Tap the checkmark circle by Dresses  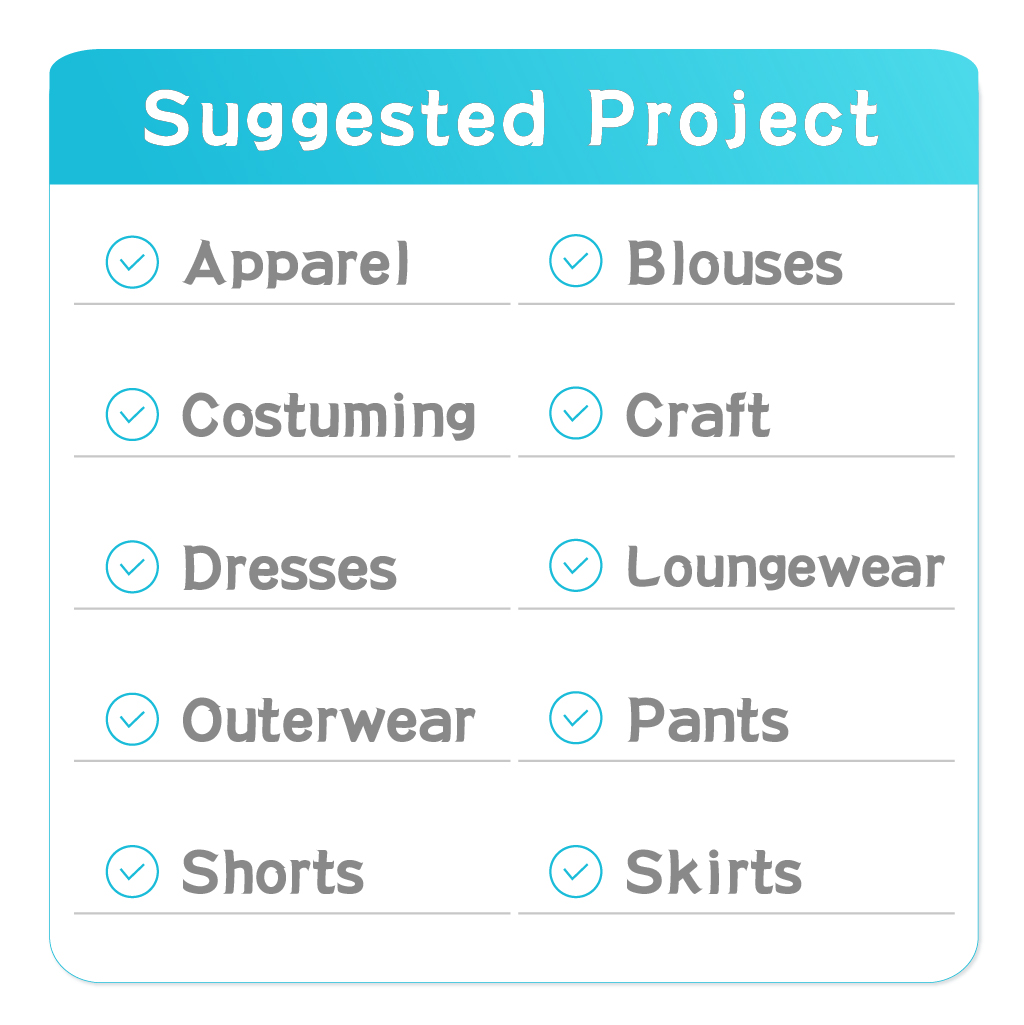tap(132, 567)
